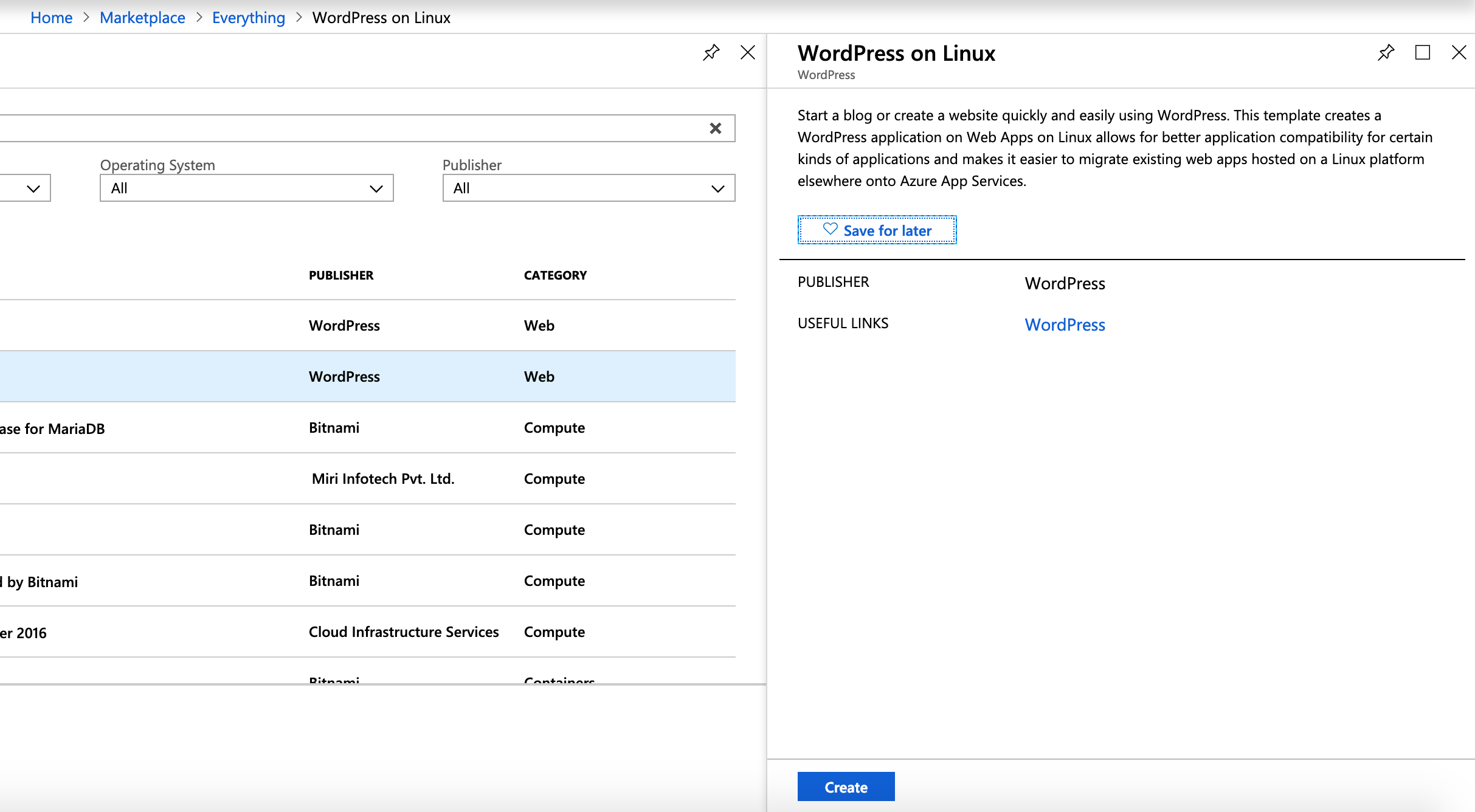Select the Cloud Infrastructure Services row
The width and height of the screenshot is (1475, 812).
[403, 632]
